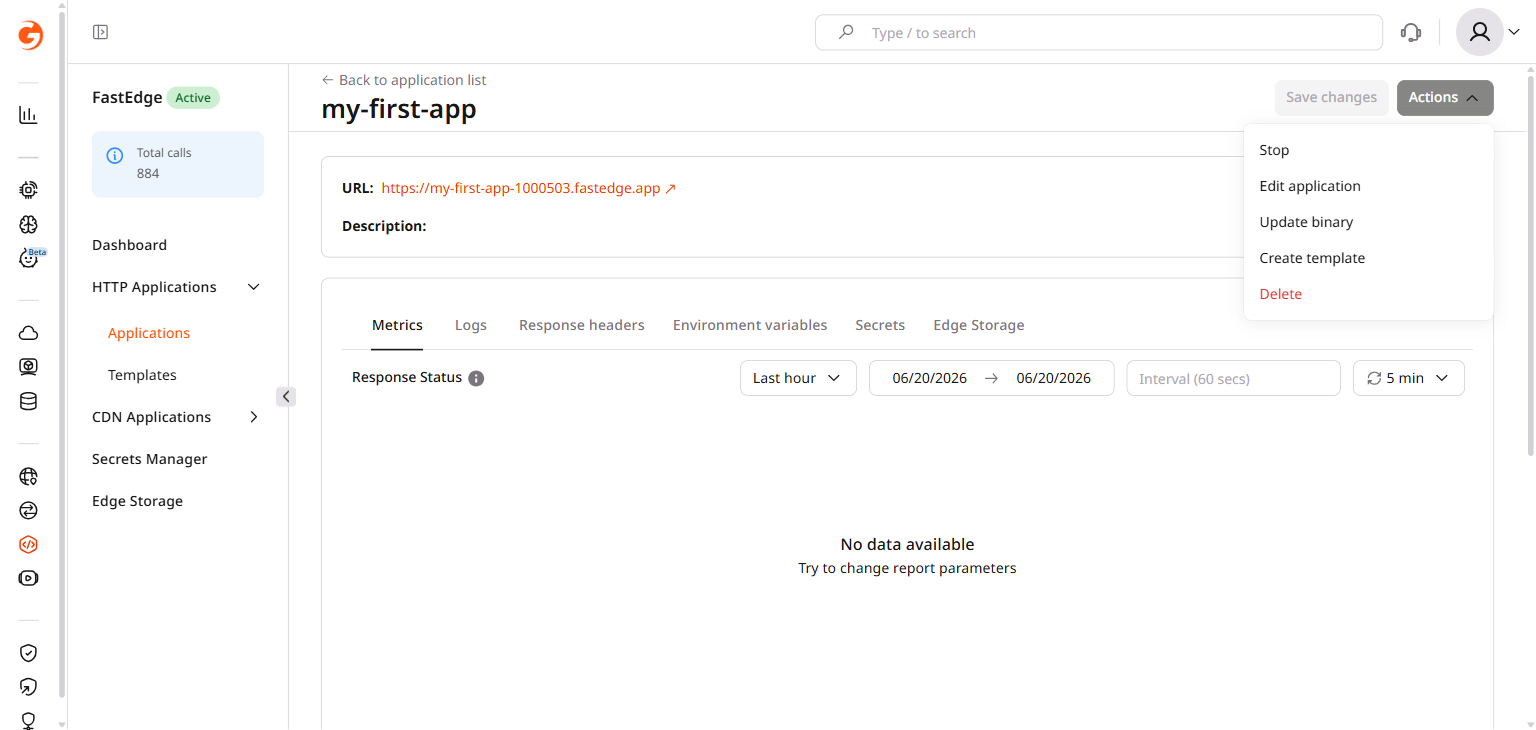Choose Create template in Actions menu

1368,258
